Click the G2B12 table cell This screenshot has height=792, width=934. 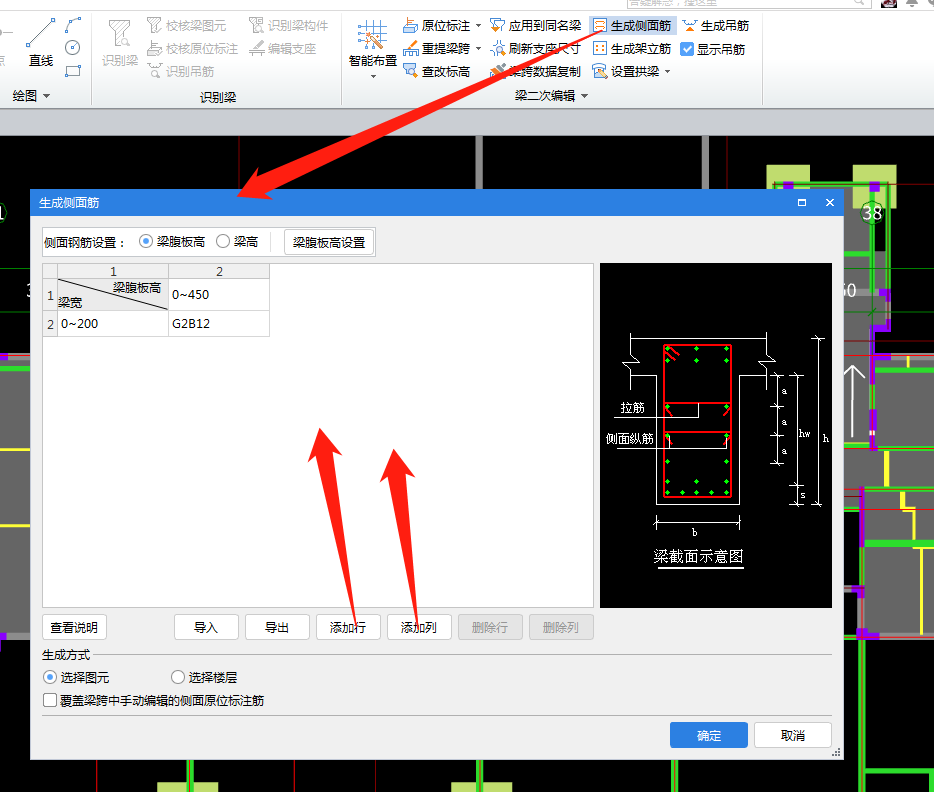coord(219,323)
